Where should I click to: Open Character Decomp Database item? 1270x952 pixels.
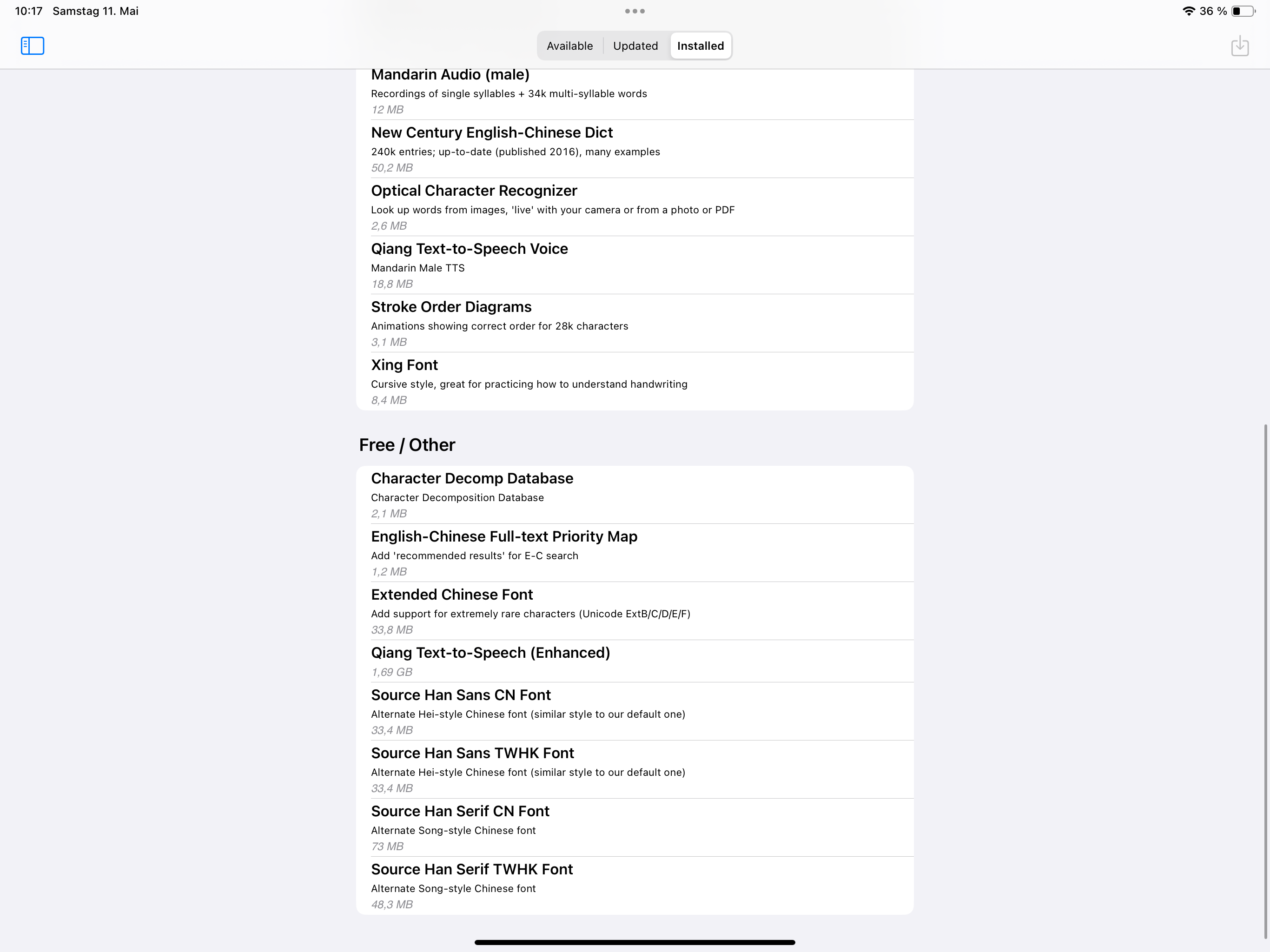[635, 495]
